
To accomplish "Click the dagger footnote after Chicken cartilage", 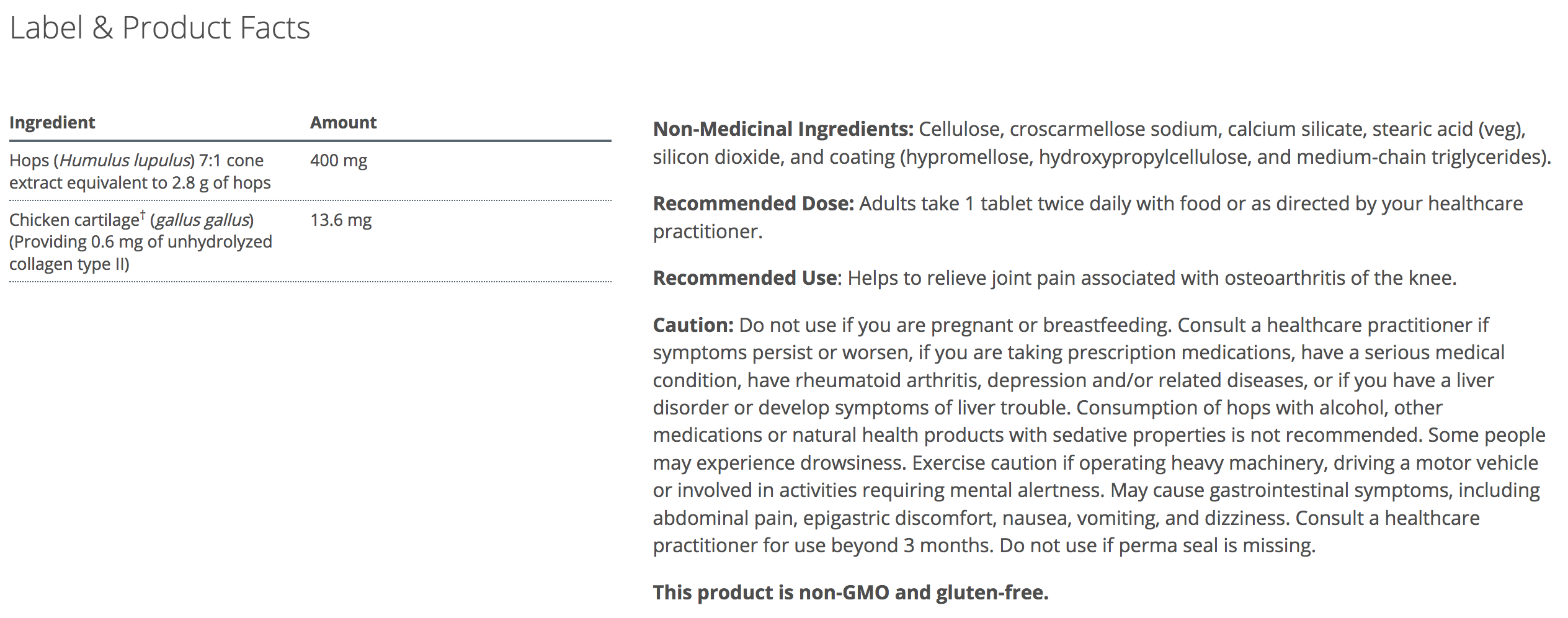I will point(143,215).
